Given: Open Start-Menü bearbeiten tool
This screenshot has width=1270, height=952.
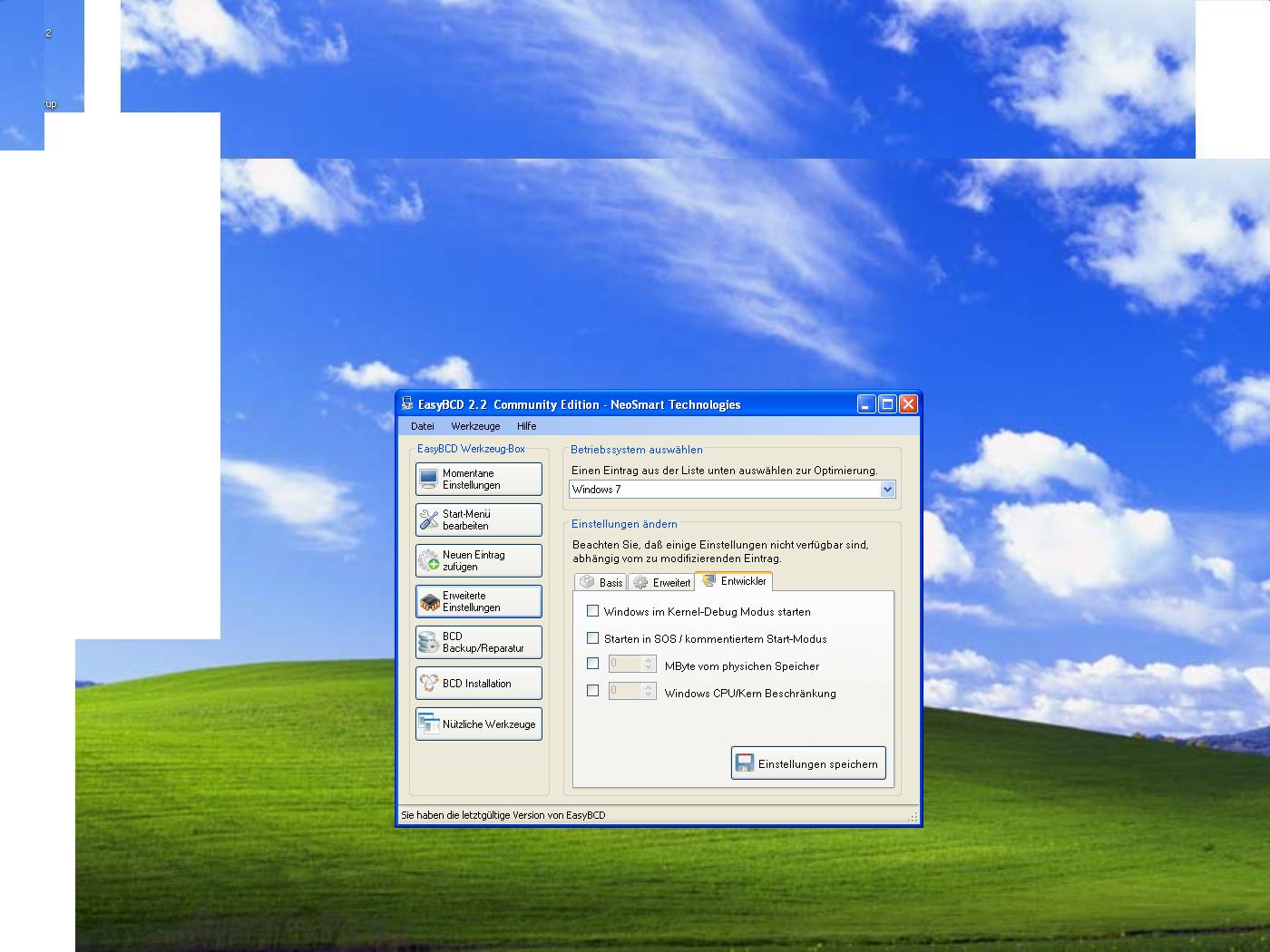Looking at the screenshot, I should (x=479, y=520).
